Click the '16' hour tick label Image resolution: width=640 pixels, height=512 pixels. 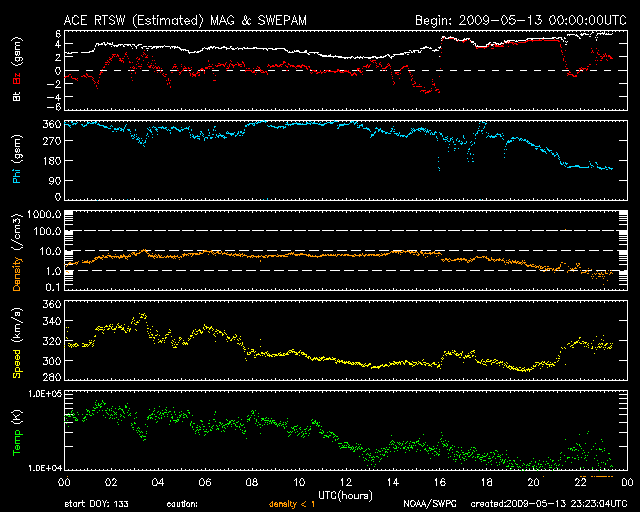click(x=440, y=482)
